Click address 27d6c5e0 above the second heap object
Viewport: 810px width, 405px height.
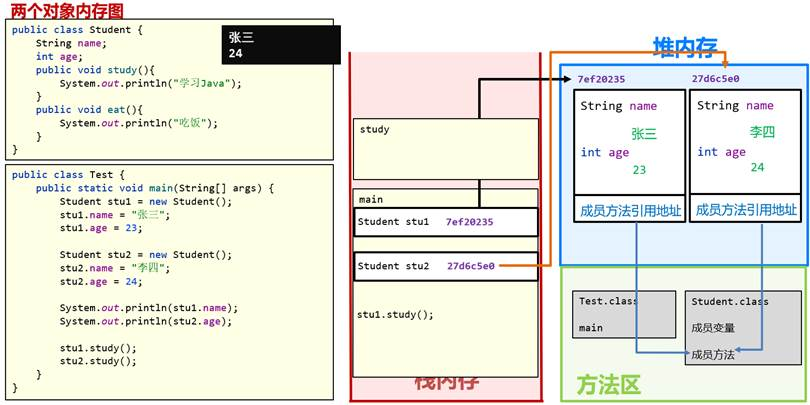point(715,79)
